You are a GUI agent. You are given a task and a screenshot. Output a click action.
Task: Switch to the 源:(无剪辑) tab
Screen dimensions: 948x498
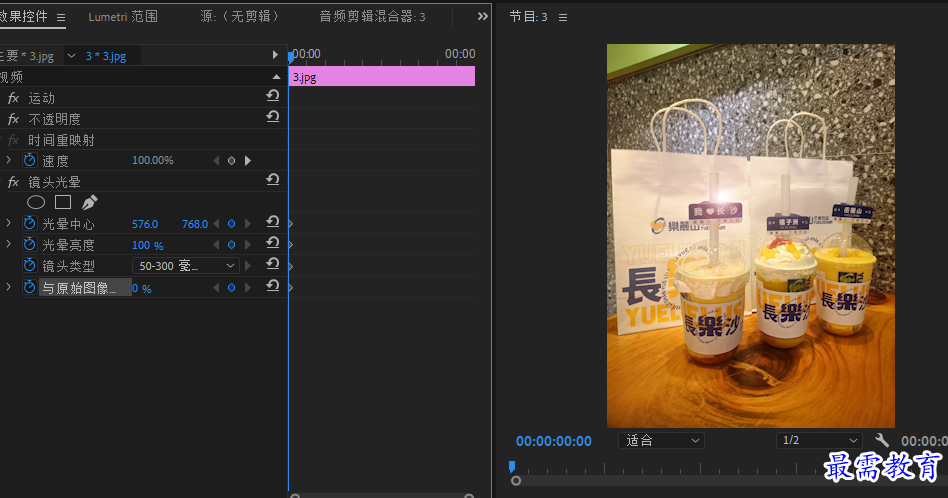coord(239,16)
